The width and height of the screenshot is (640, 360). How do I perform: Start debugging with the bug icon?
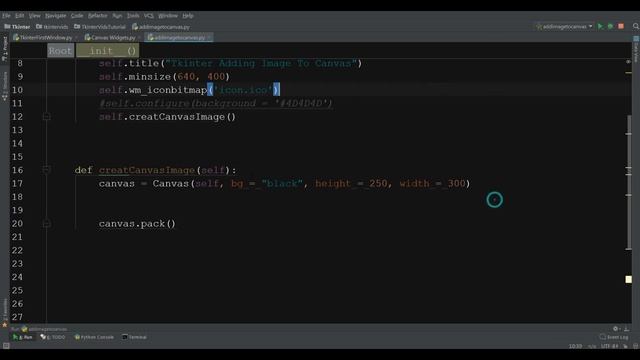(x=610, y=27)
